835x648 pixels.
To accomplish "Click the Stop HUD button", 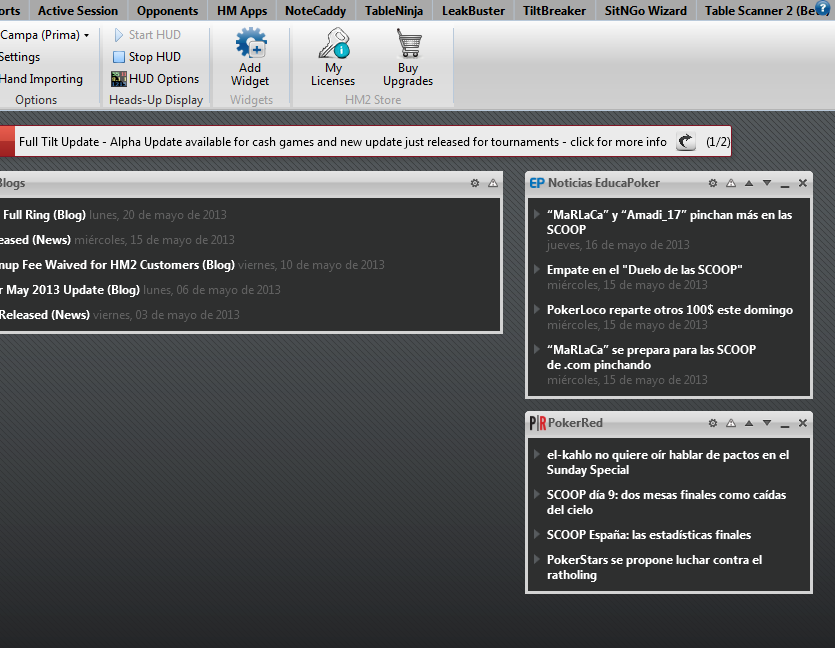I will (146, 57).
